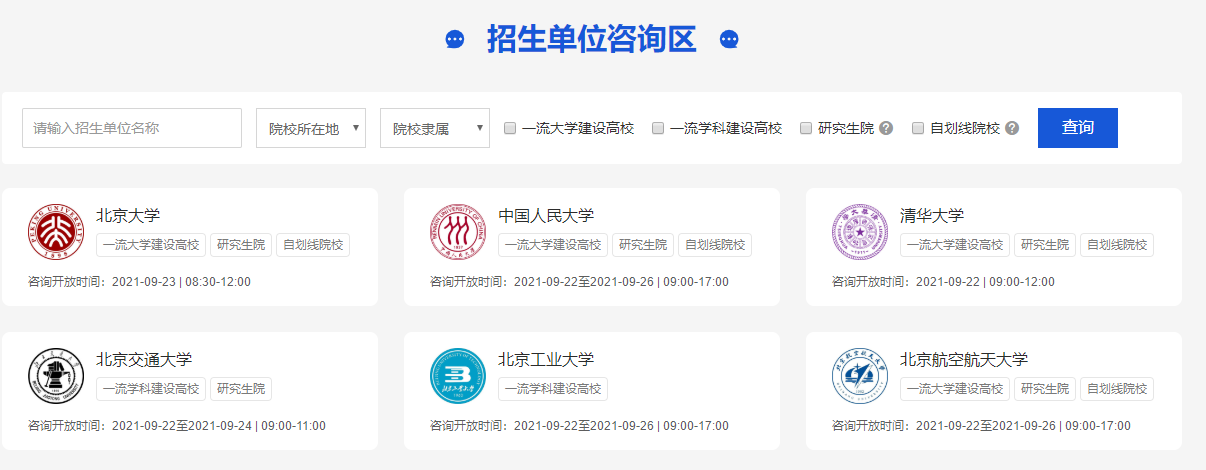Open the 清华大学 name link
This screenshot has width=1206, height=470.
coord(932,215)
